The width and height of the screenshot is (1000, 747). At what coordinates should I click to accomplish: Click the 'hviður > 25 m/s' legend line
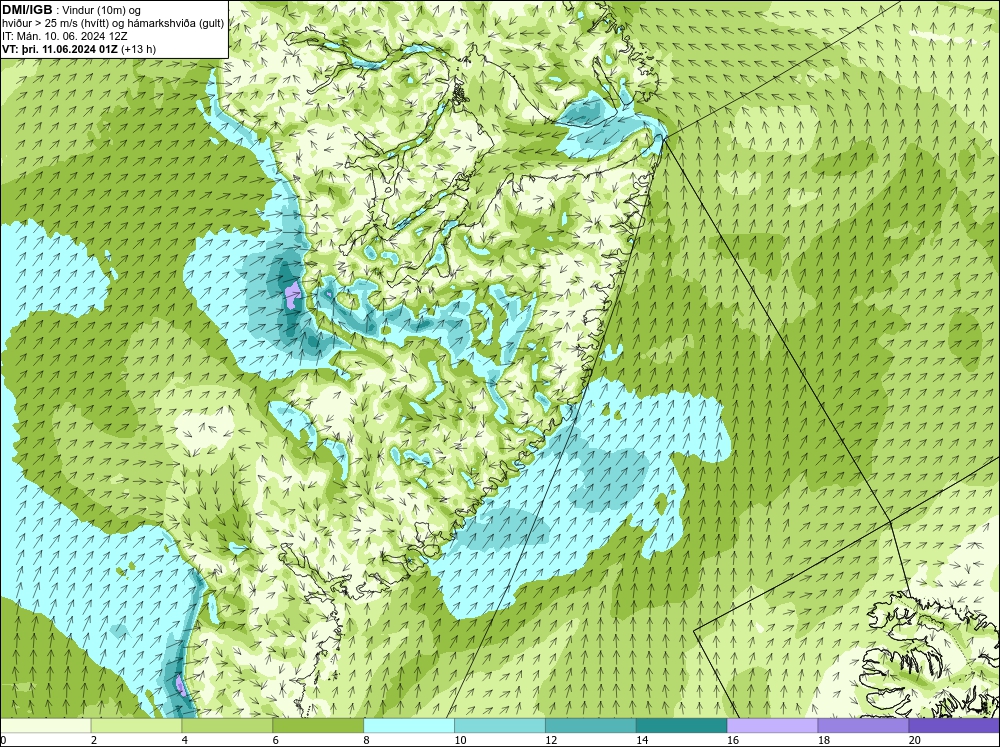pyautogui.click(x=113, y=23)
